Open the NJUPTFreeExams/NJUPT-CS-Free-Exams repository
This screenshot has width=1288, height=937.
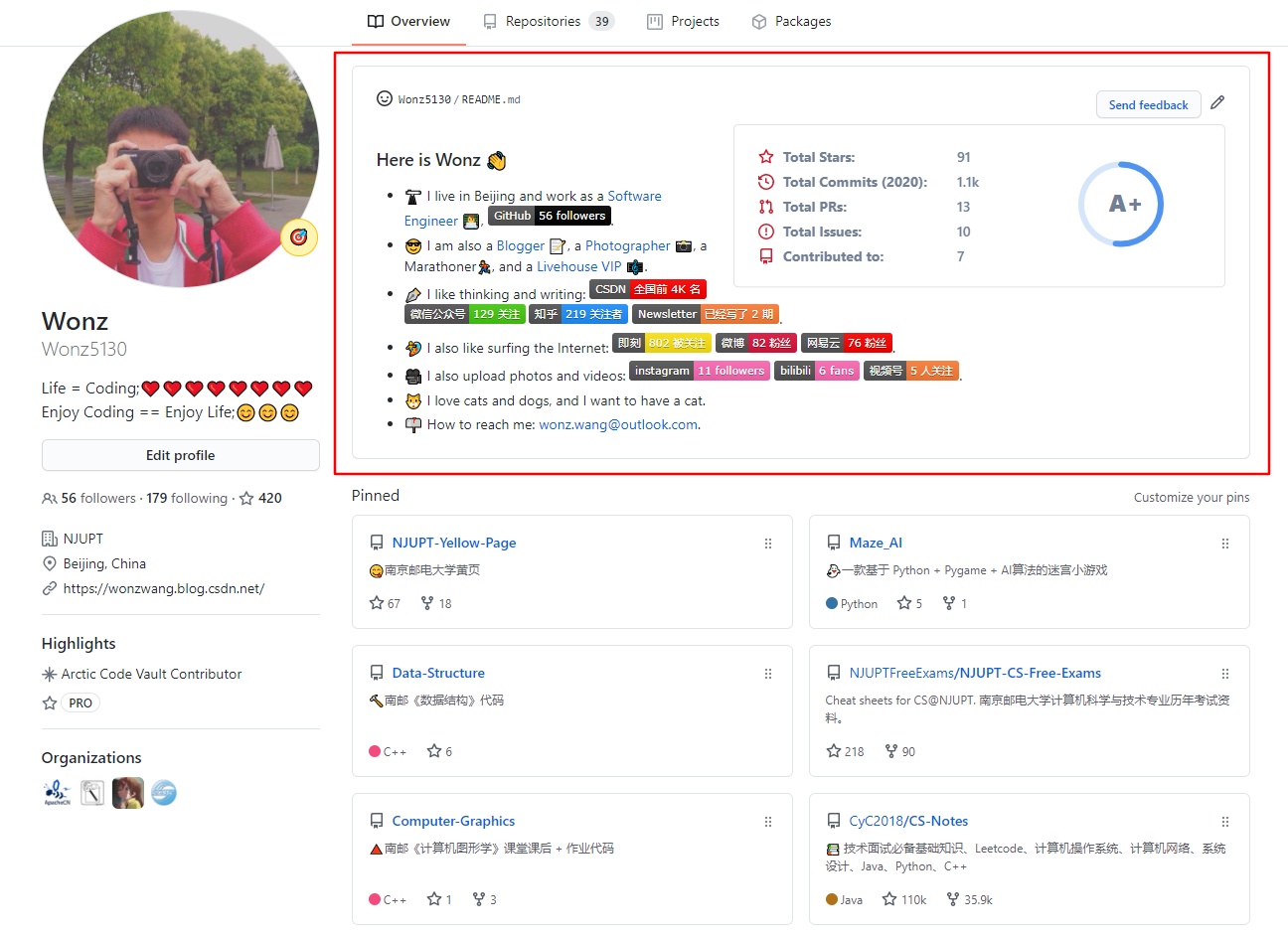975,673
